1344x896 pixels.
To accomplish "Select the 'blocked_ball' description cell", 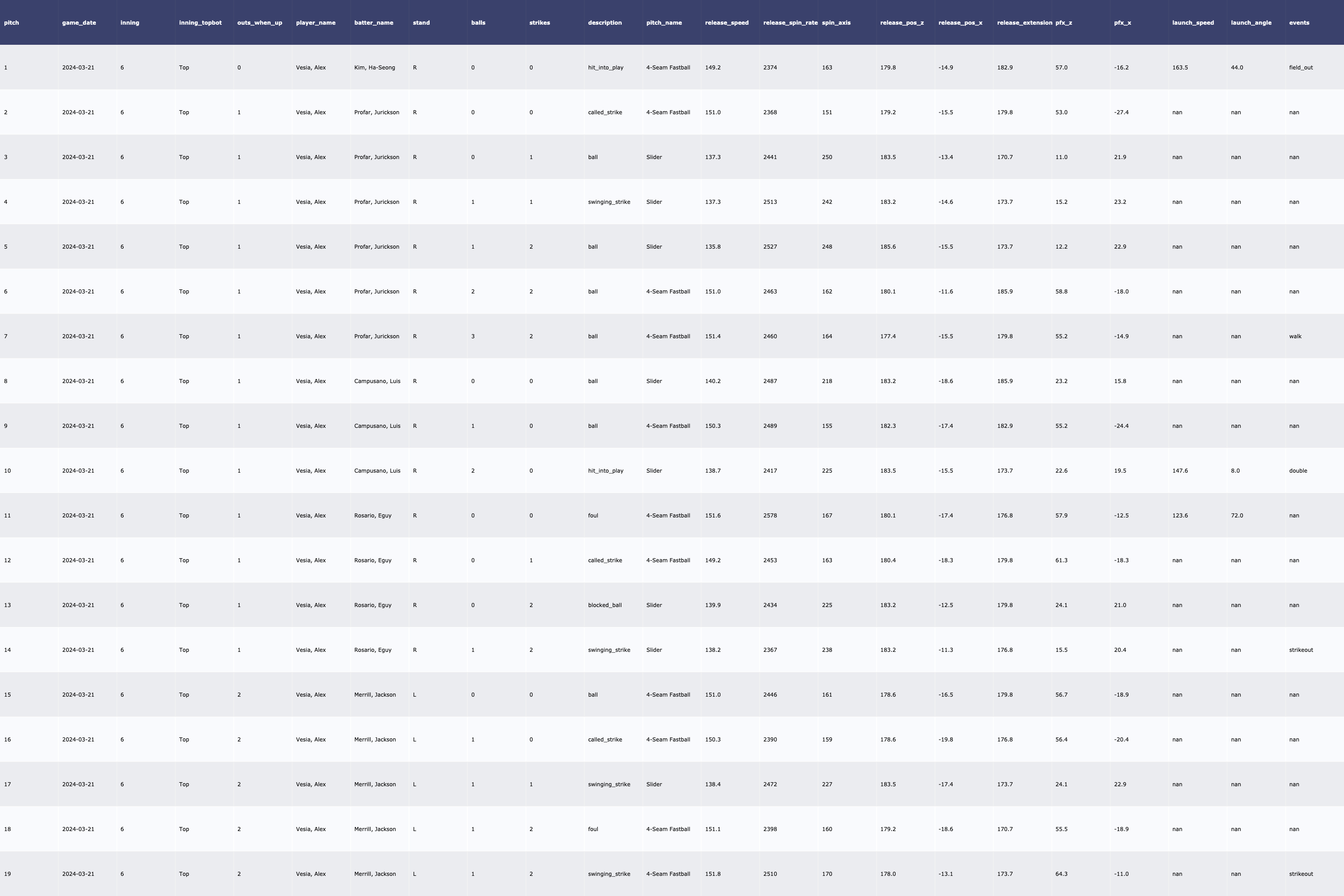I will 604,605.
